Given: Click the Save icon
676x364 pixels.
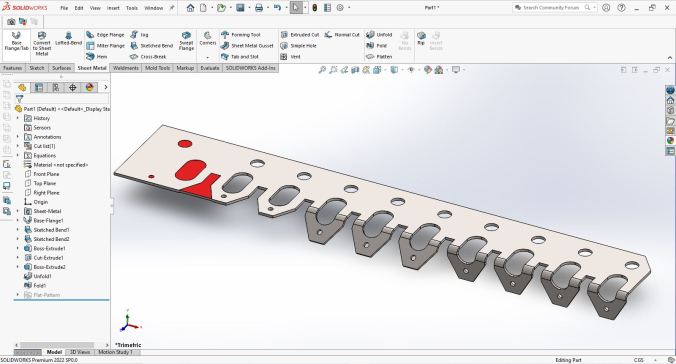Looking at the screenshot, I should click(240, 8).
